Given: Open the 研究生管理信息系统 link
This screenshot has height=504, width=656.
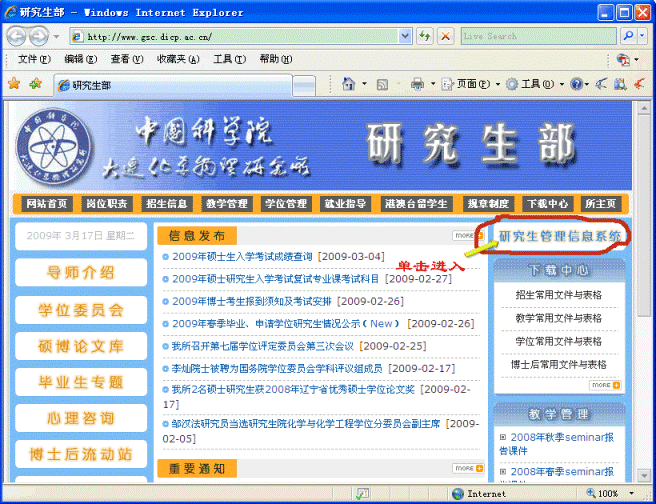Looking at the screenshot, I should point(560,236).
